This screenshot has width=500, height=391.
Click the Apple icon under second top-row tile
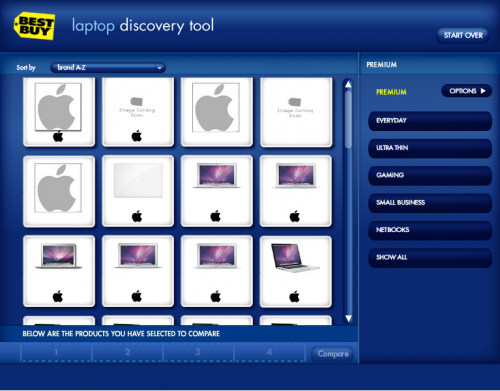(137, 136)
